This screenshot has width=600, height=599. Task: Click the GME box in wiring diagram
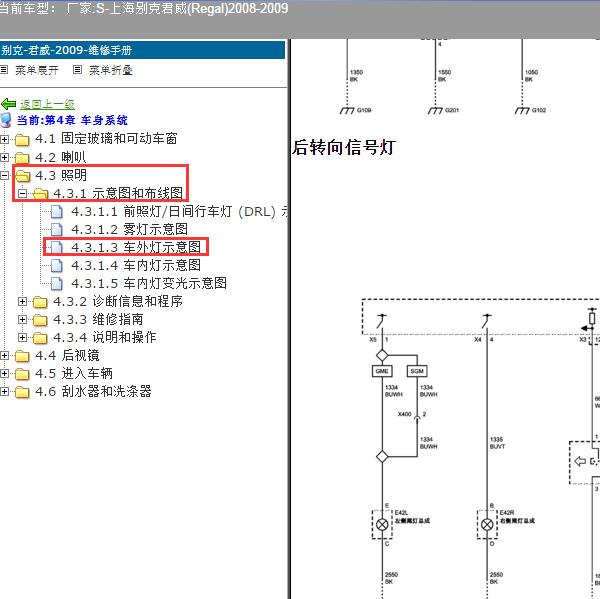382,371
